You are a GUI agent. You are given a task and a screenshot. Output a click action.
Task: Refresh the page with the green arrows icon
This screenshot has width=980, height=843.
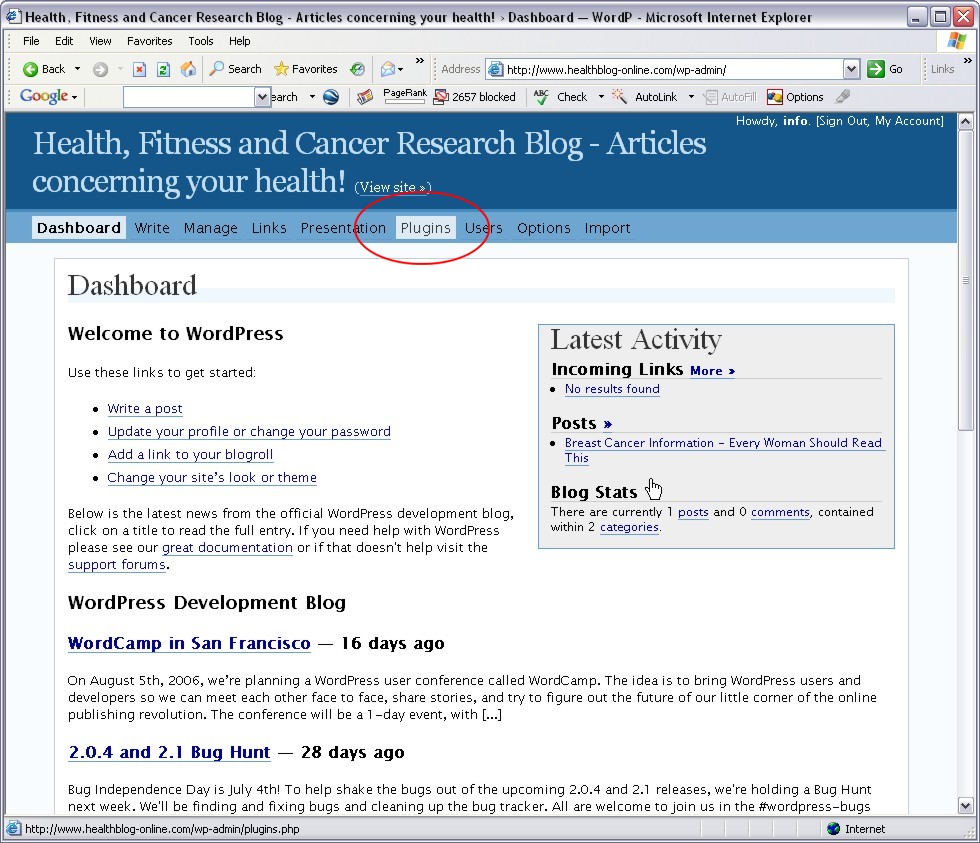(x=163, y=69)
